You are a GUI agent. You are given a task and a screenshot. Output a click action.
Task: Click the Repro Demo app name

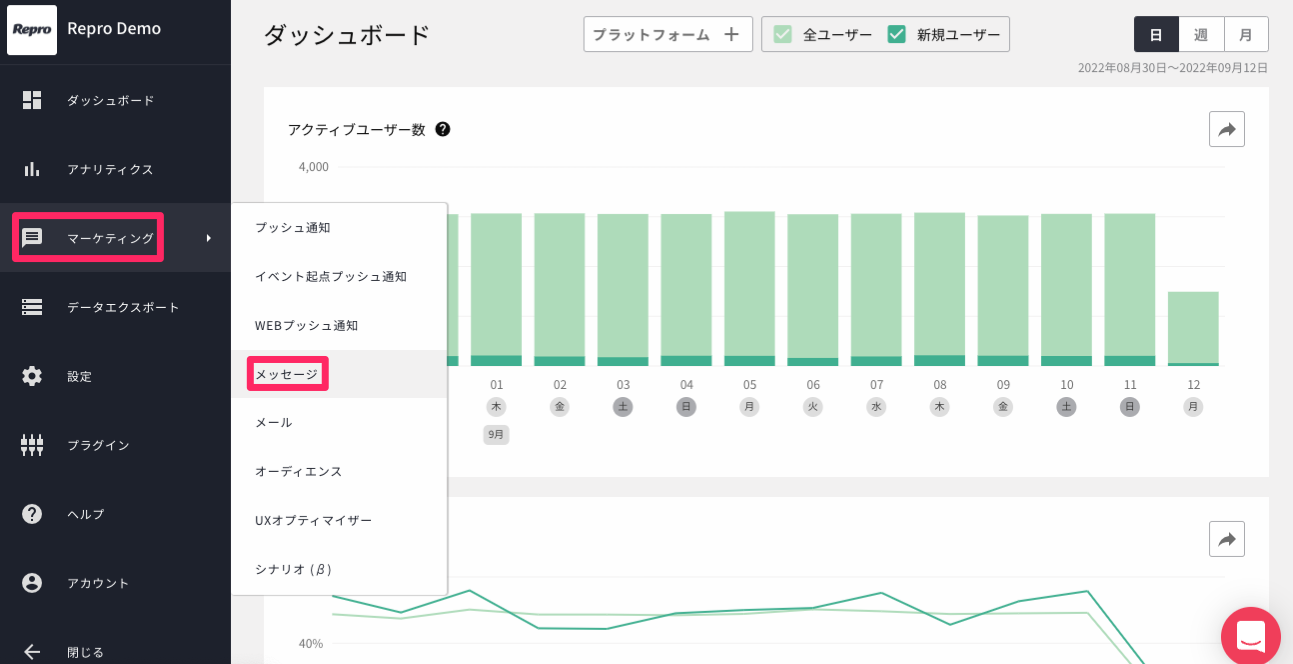tap(114, 29)
